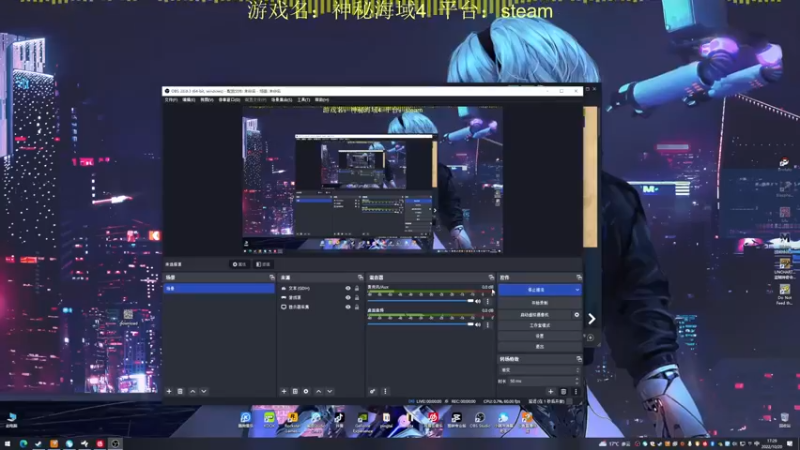
Task: Select the 显示器采集 source row
Action: coord(320,307)
